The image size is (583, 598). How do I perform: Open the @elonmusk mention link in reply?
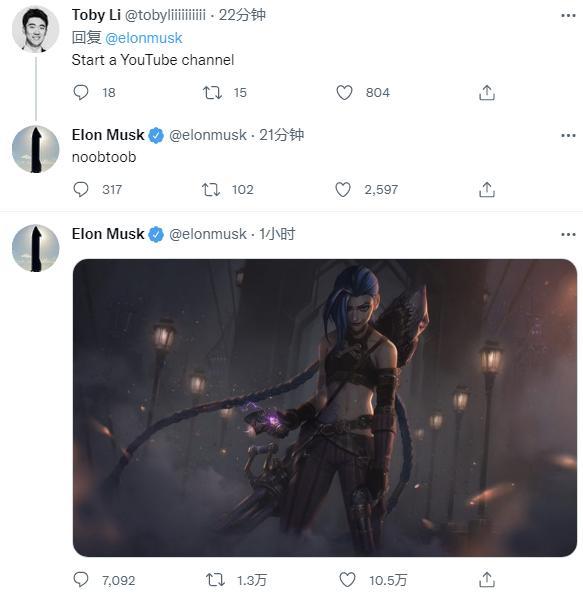[144, 38]
